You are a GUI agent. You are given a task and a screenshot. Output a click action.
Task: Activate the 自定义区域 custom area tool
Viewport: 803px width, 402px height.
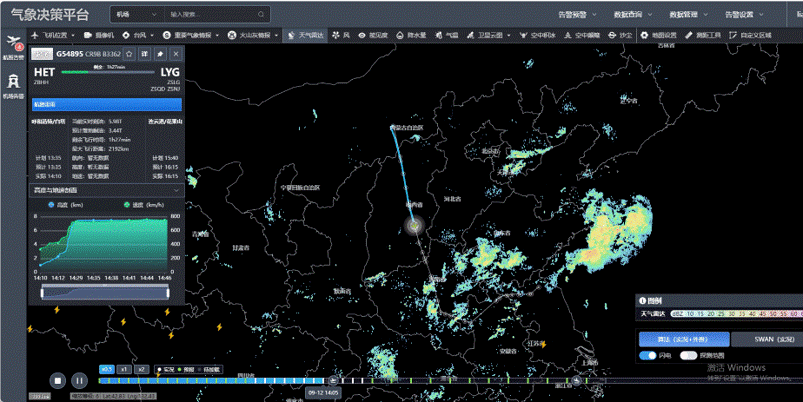coord(752,35)
